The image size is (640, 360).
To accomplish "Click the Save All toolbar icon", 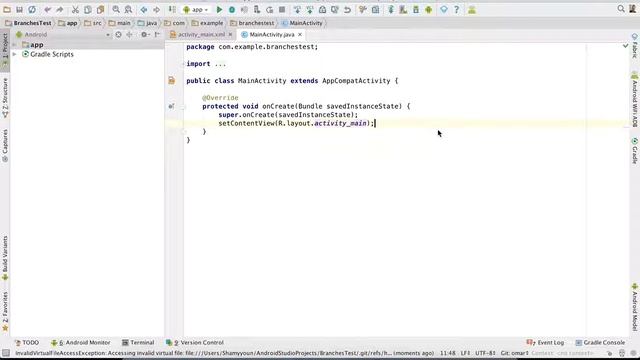I will coord(19,9).
